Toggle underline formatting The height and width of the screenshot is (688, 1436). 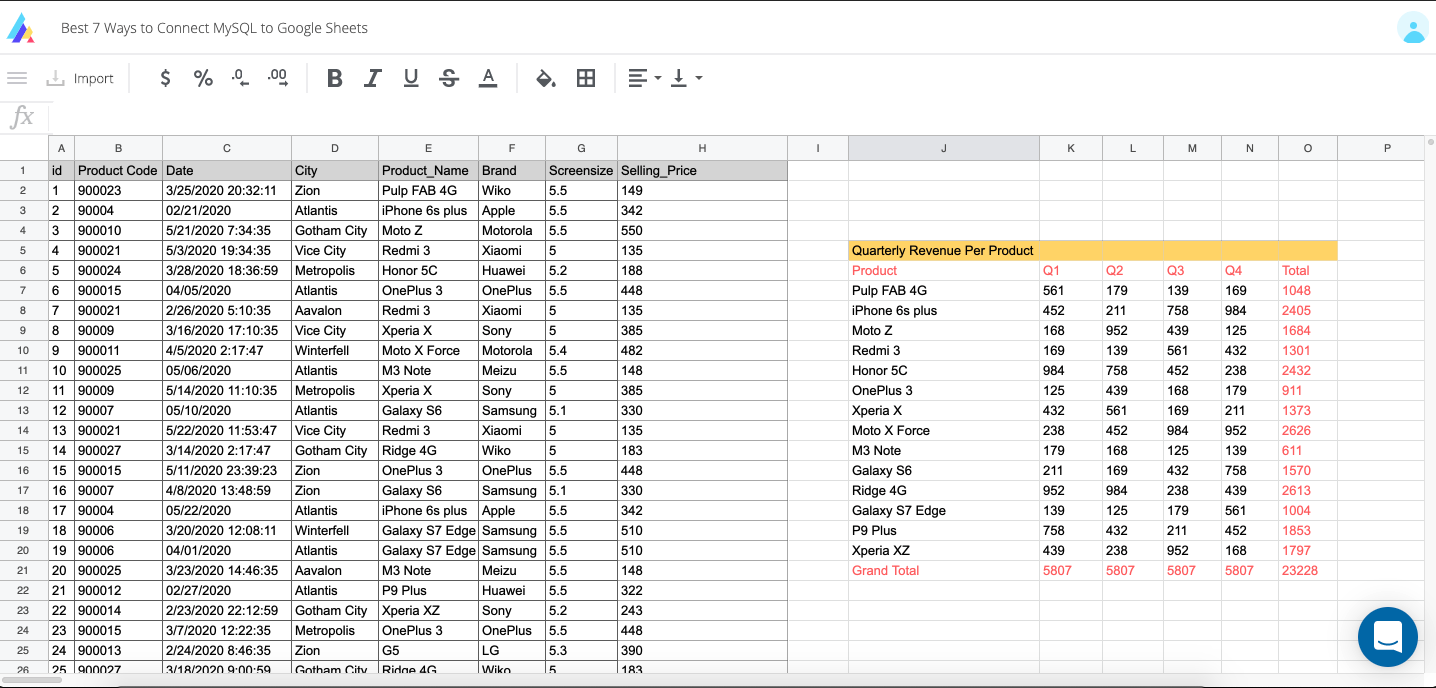tap(411, 78)
